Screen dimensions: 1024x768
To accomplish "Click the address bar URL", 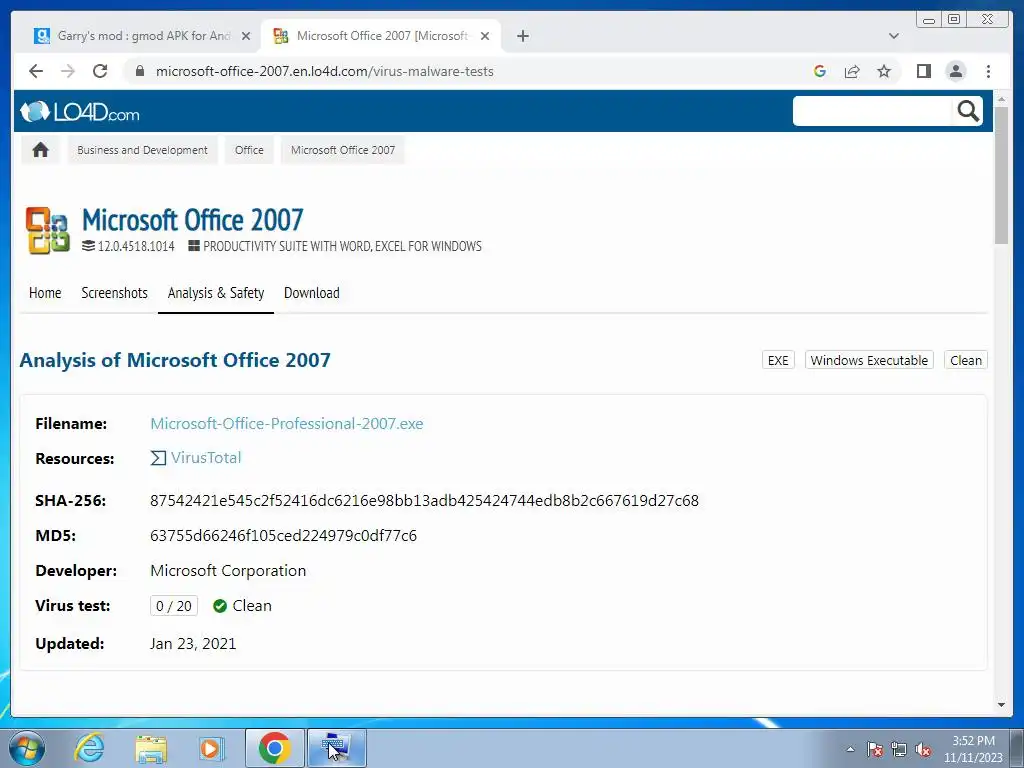I will tap(325, 71).
